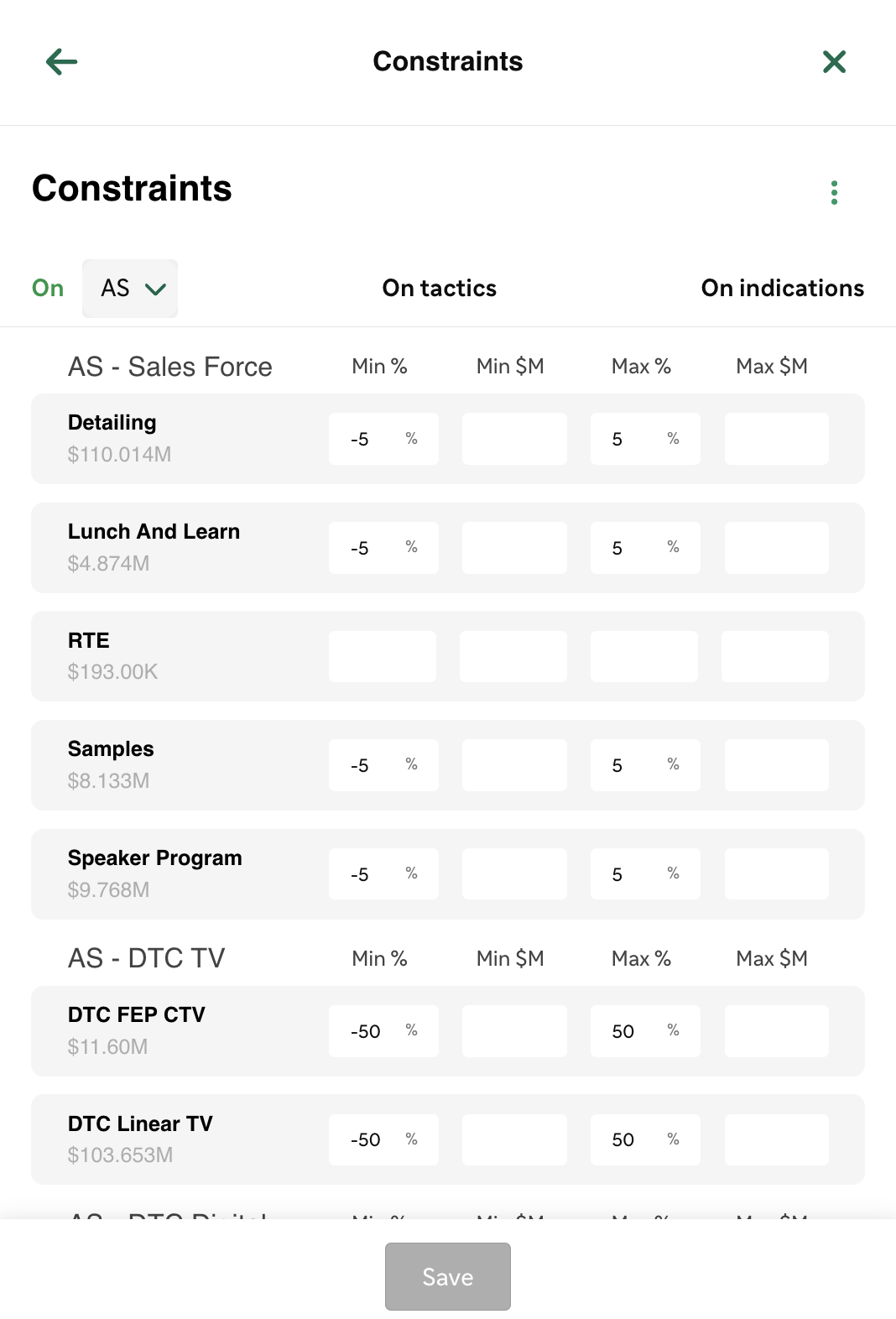Edit DTC FEP CTV Max % value
The width and height of the screenshot is (896, 1319).
(x=645, y=1031)
